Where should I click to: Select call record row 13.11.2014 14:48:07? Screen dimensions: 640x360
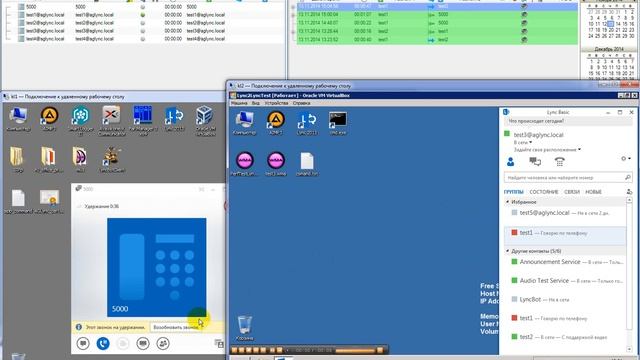point(437,23)
